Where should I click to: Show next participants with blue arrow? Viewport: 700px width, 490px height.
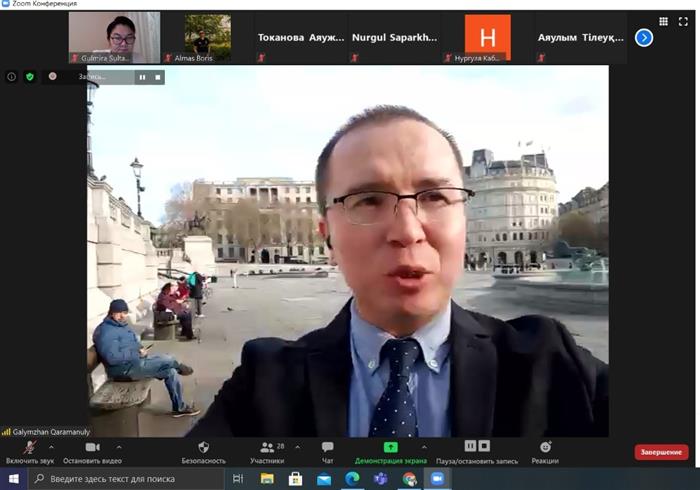pyautogui.click(x=644, y=37)
